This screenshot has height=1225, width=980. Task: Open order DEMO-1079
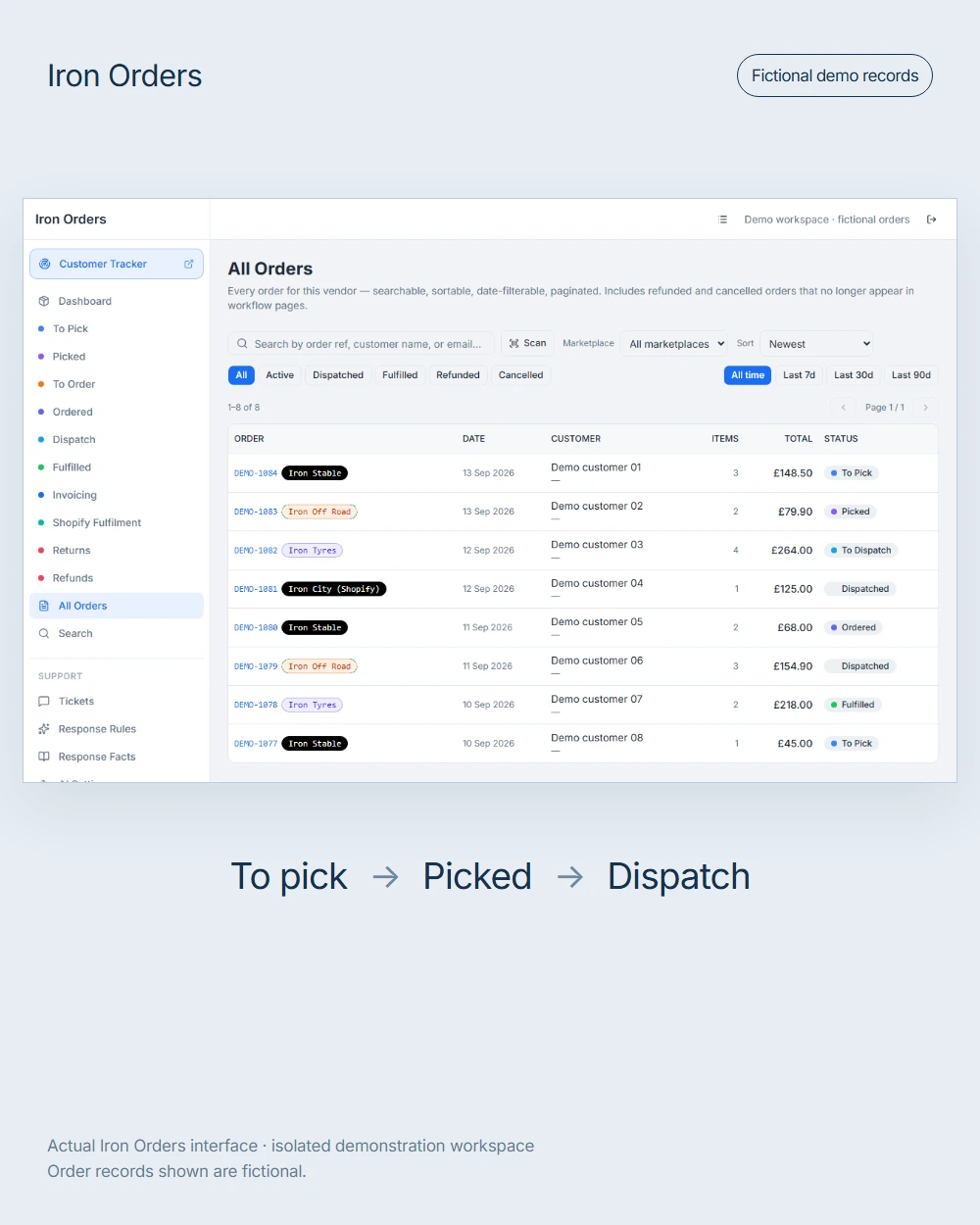256,666
